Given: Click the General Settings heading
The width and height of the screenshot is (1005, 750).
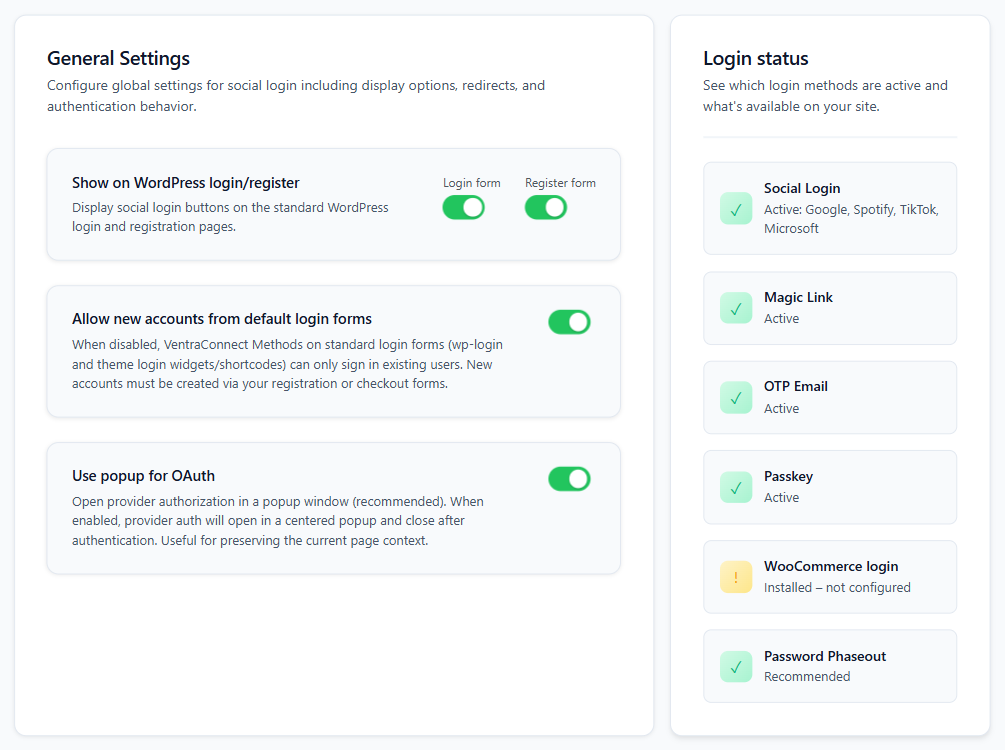Looking at the screenshot, I should click(x=119, y=58).
